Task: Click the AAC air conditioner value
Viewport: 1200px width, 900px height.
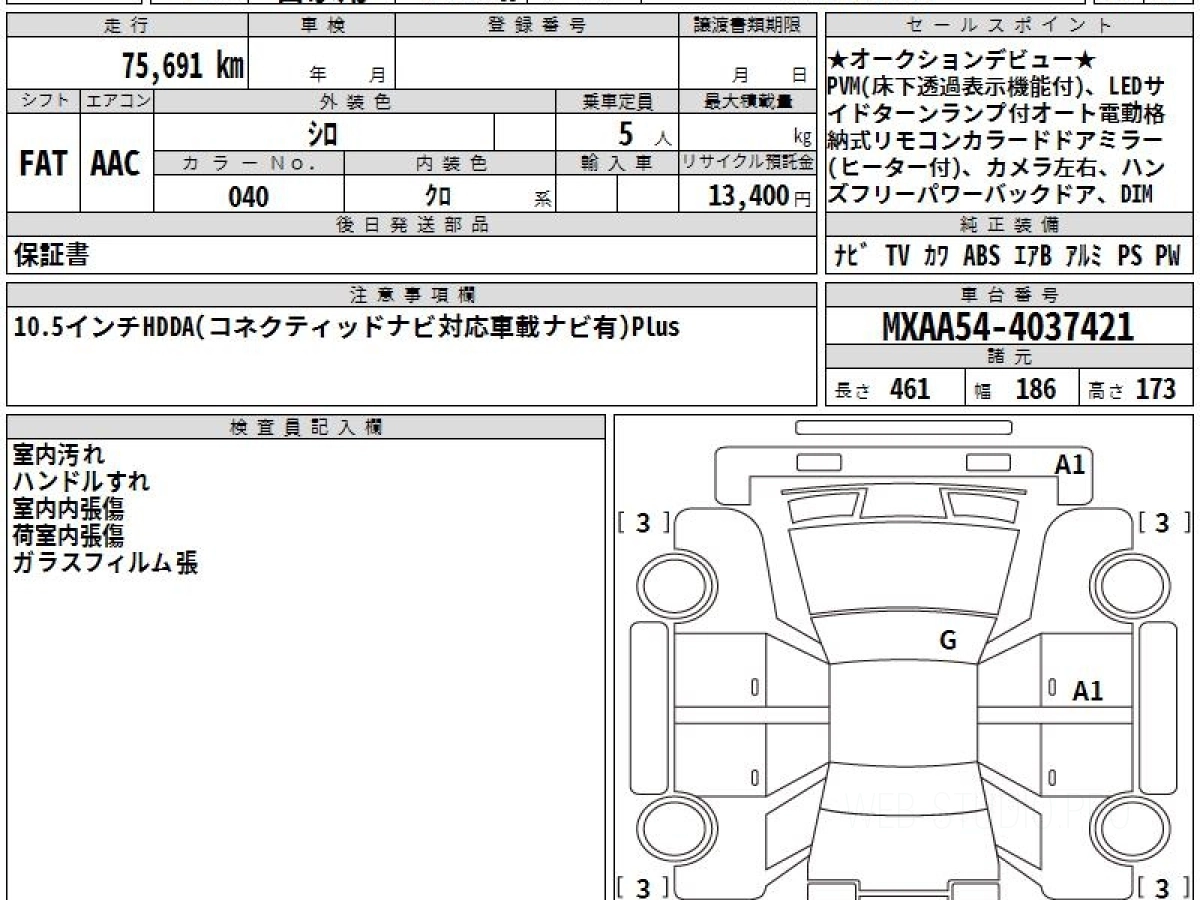Action: click(x=116, y=164)
